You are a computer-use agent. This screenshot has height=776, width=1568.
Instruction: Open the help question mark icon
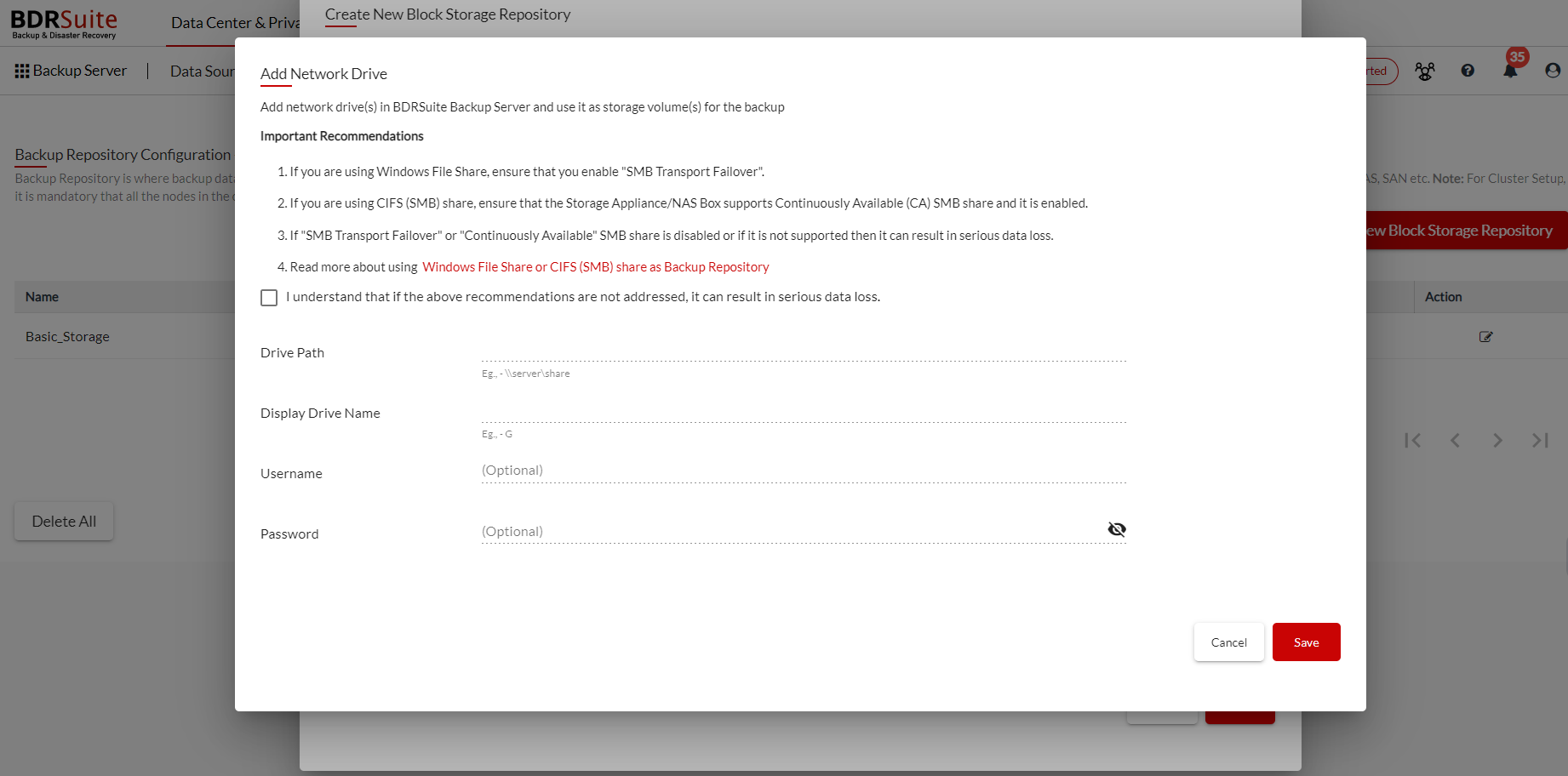pos(1468,71)
